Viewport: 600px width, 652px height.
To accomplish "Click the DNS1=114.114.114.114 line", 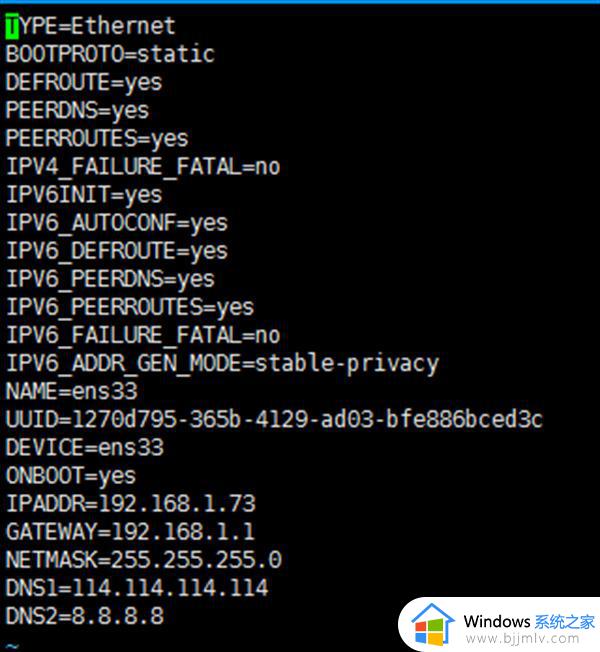I will pos(137,587).
